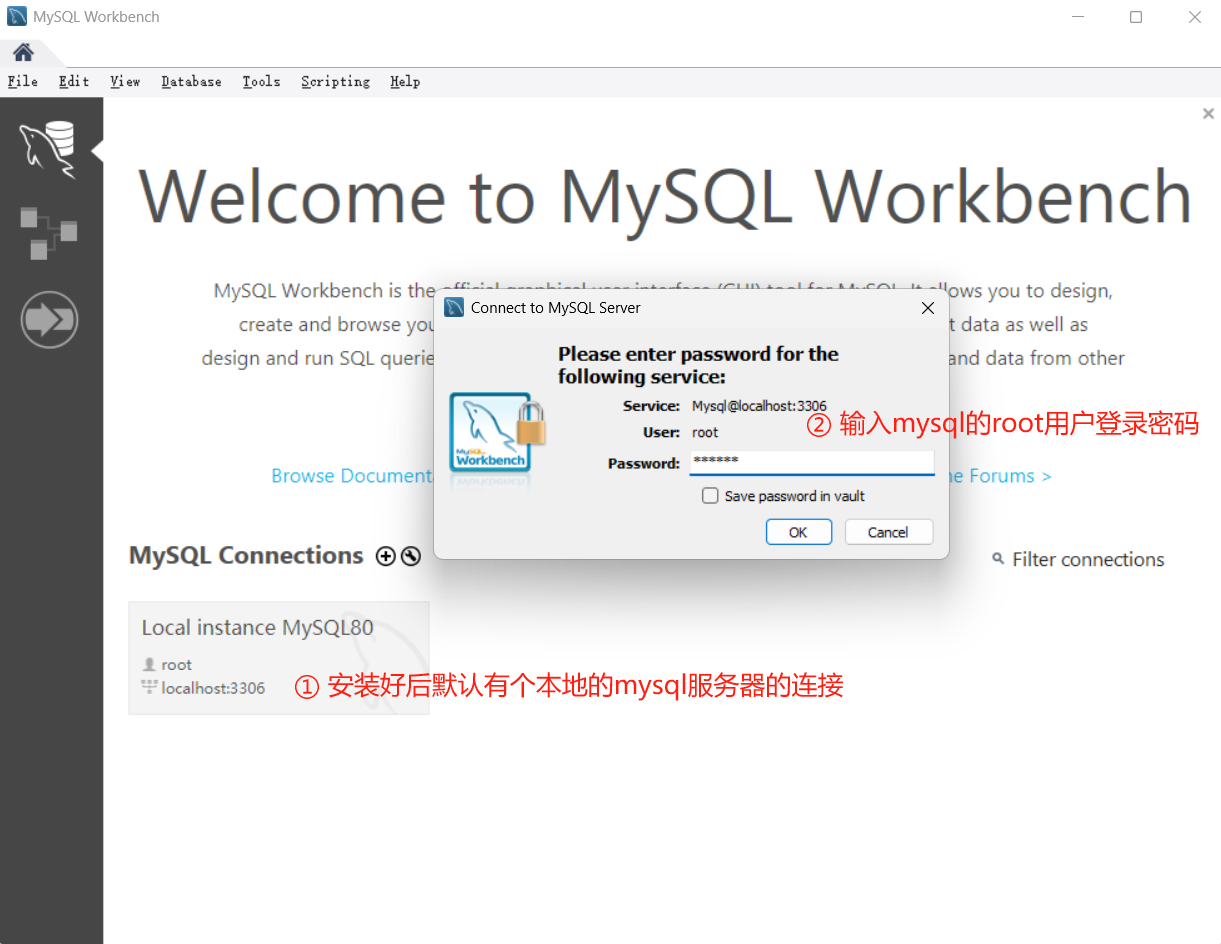The image size is (1221, 944).
Task: Click the MySQL Connections heading
Action: pos(246,555)
